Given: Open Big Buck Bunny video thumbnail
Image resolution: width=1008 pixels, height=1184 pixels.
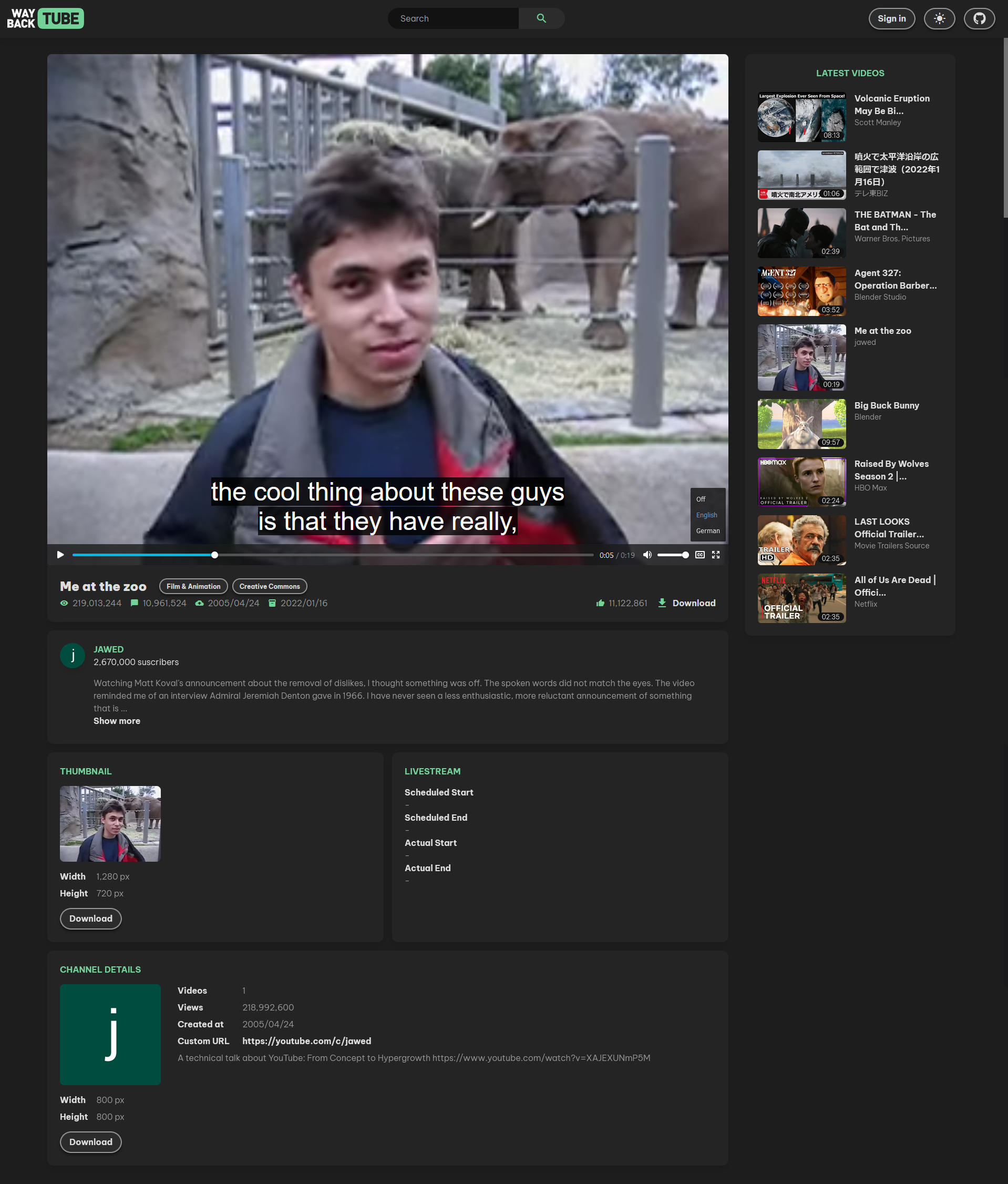Looking at the screenshot, I should [x=801, y=424].
